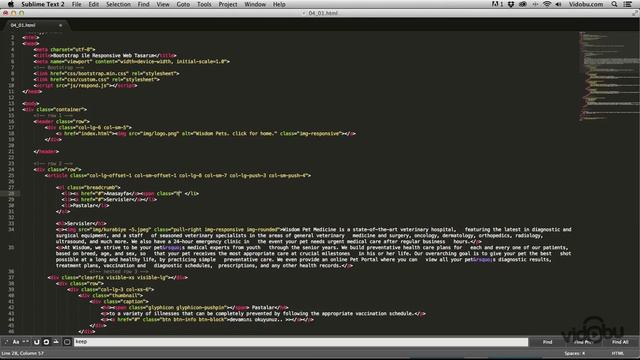The image size is (640, 360).
Task: Click the Adobe menu bar icon
Action: click(x=497, y=4)
